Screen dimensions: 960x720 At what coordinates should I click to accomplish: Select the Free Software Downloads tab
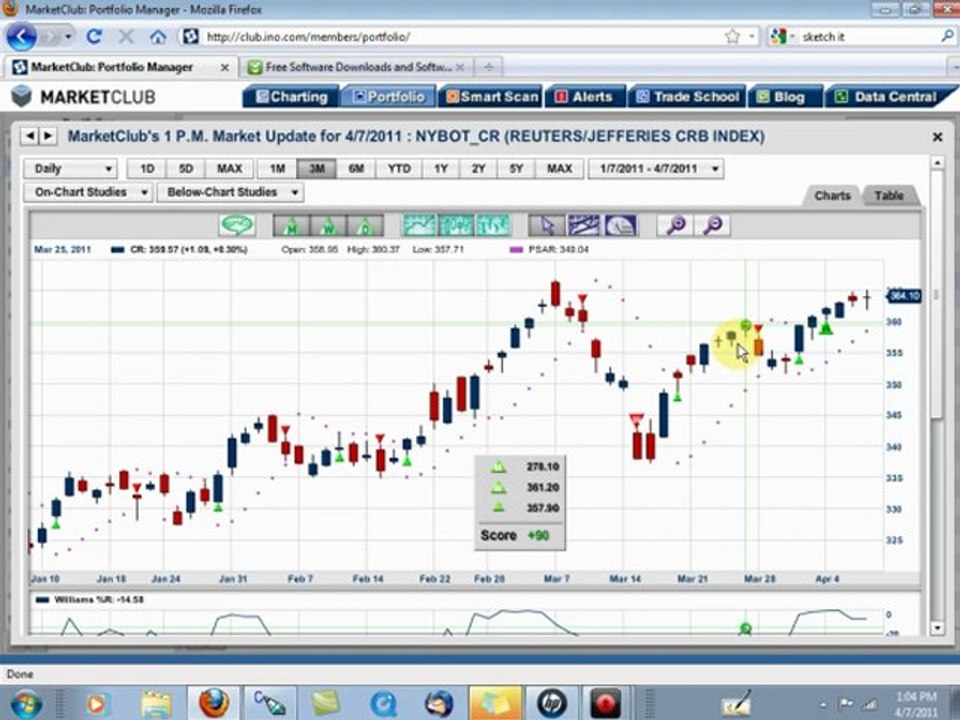357,67
